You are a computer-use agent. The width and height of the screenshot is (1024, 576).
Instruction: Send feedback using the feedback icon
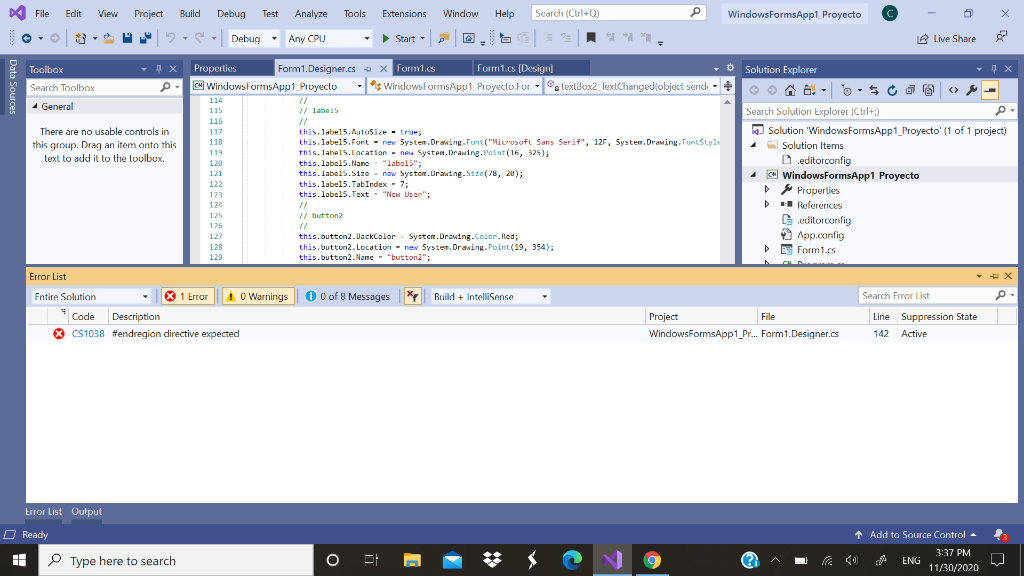click(1001, 37)
